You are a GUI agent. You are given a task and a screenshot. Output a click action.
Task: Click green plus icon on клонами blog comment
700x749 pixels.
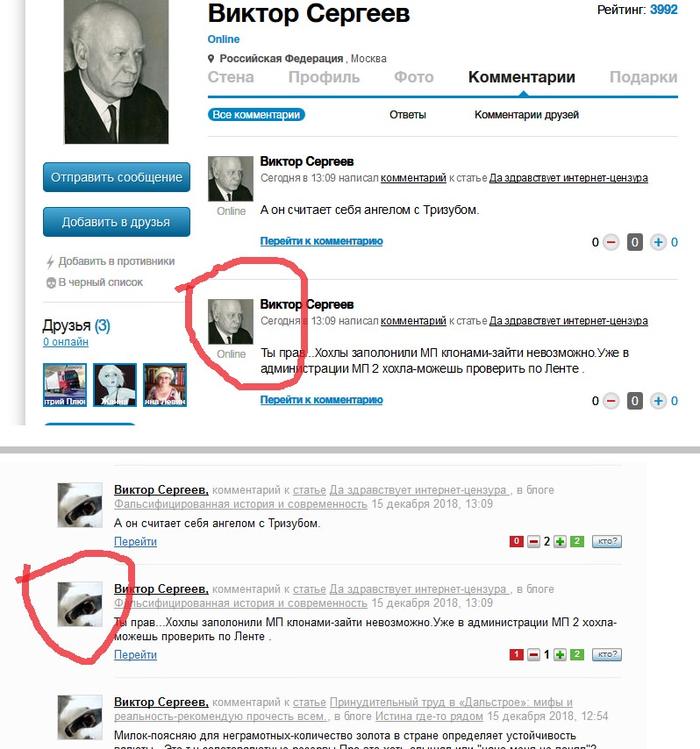click(x=560, y=654)
